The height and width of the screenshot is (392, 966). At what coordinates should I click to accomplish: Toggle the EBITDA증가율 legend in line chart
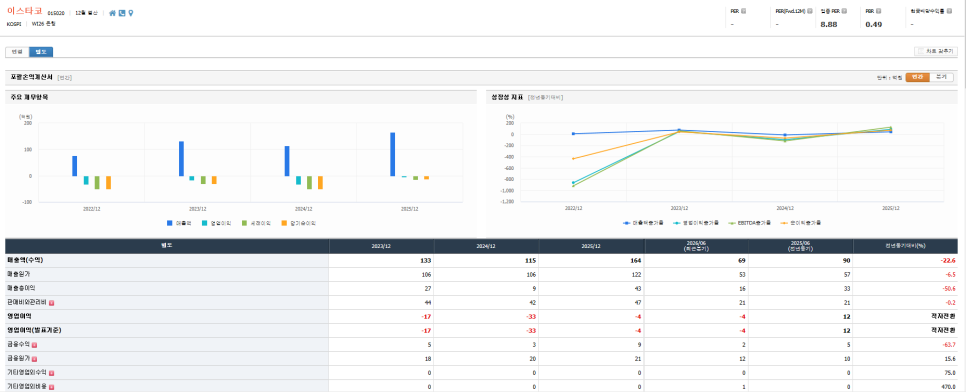tap(749, 223)
